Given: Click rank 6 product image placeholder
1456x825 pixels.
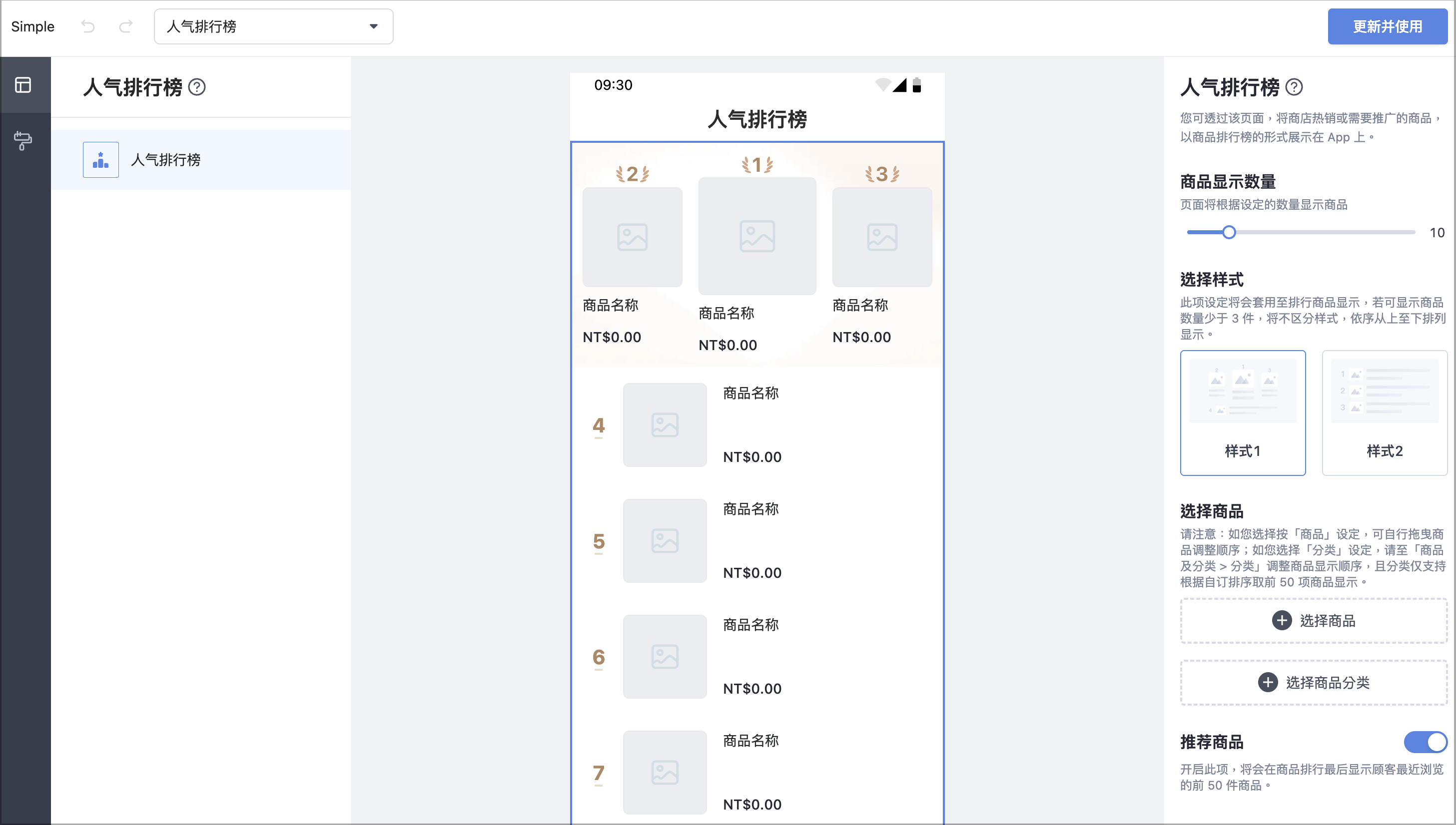Looking at the screenshot, I should click(665, 657).
